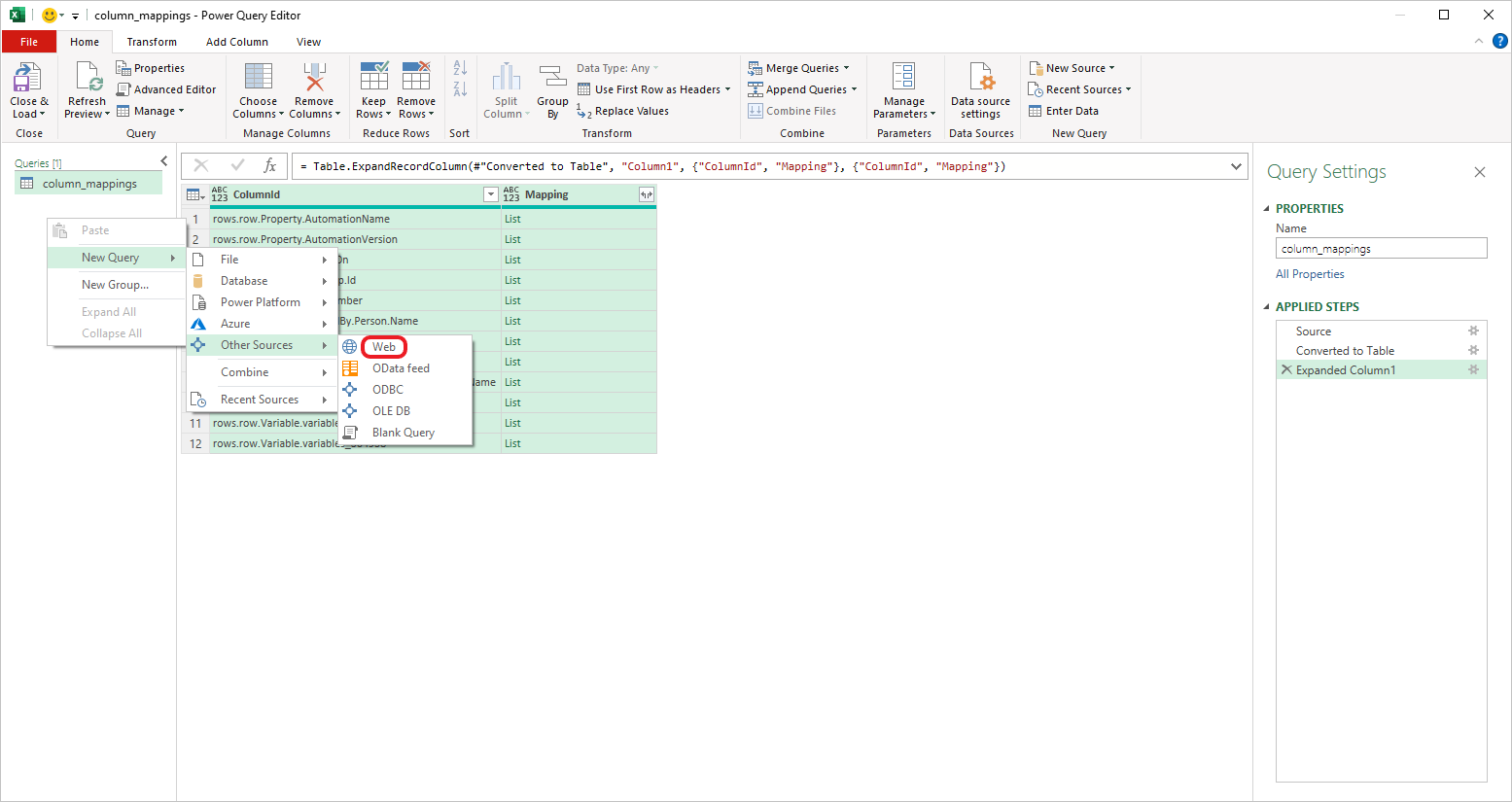Open the Recent Sources ribbon dropdown
This screenshot has height=802, width=1512.
(x=1080, y=89)
